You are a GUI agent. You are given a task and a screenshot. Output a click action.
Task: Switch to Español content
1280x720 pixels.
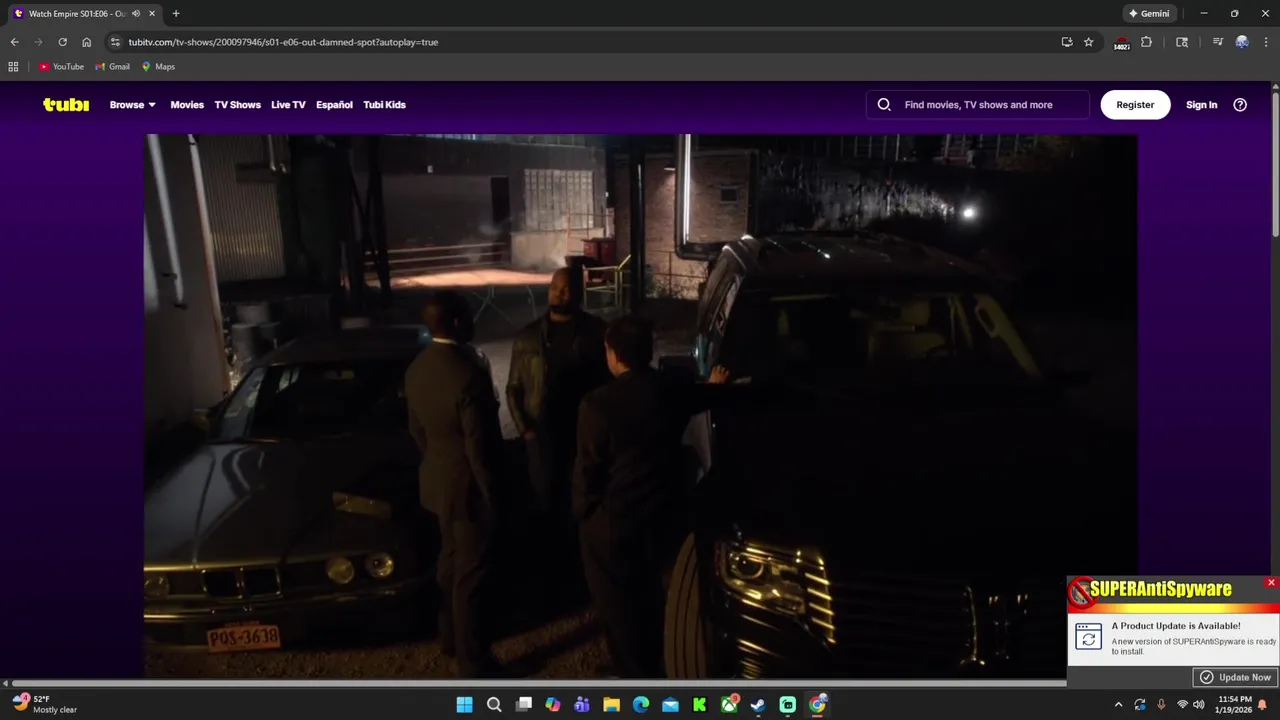point(334,104)
